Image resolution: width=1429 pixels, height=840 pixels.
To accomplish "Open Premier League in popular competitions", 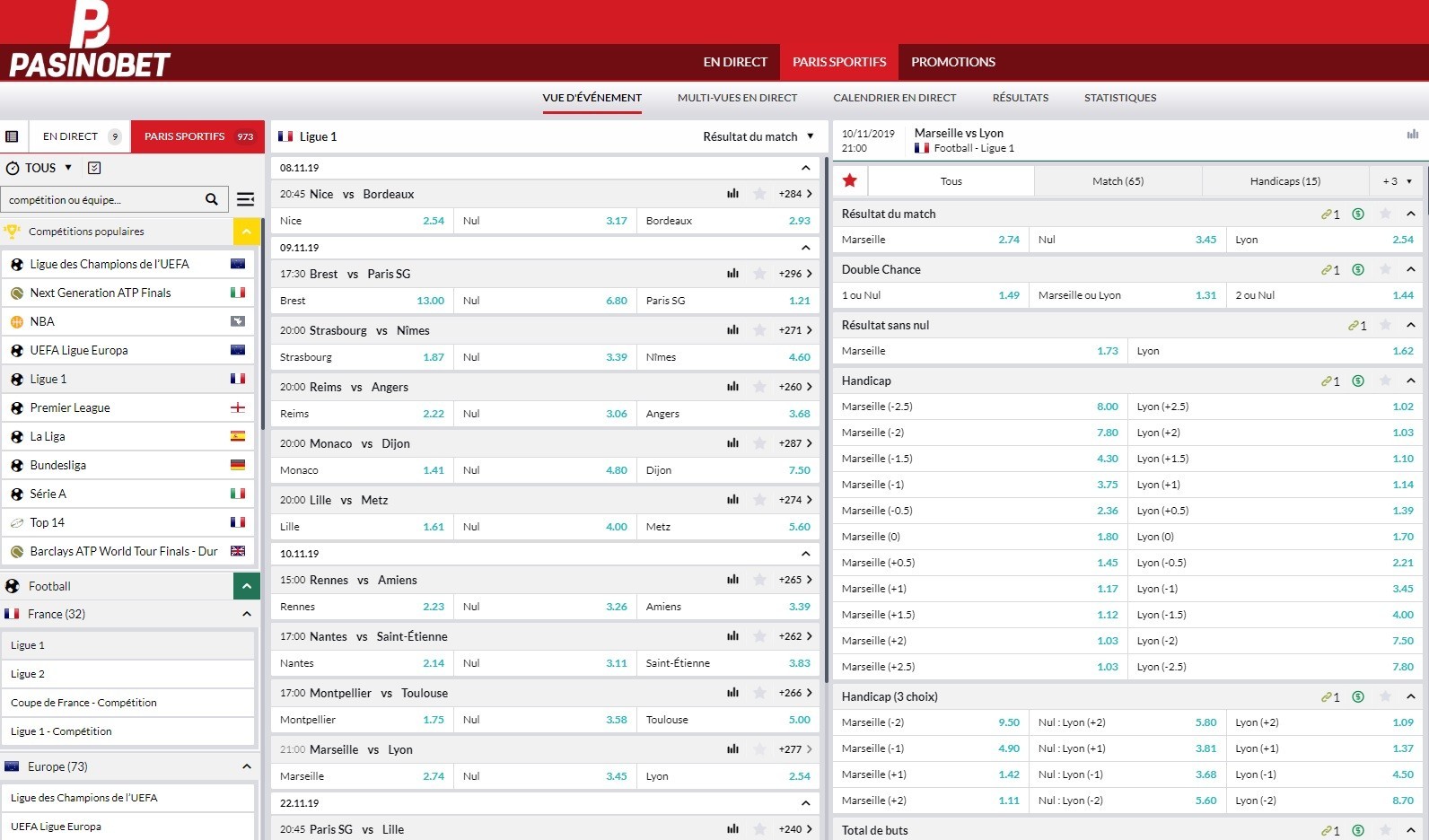I will pyautogui.click(x=127, y=407).
